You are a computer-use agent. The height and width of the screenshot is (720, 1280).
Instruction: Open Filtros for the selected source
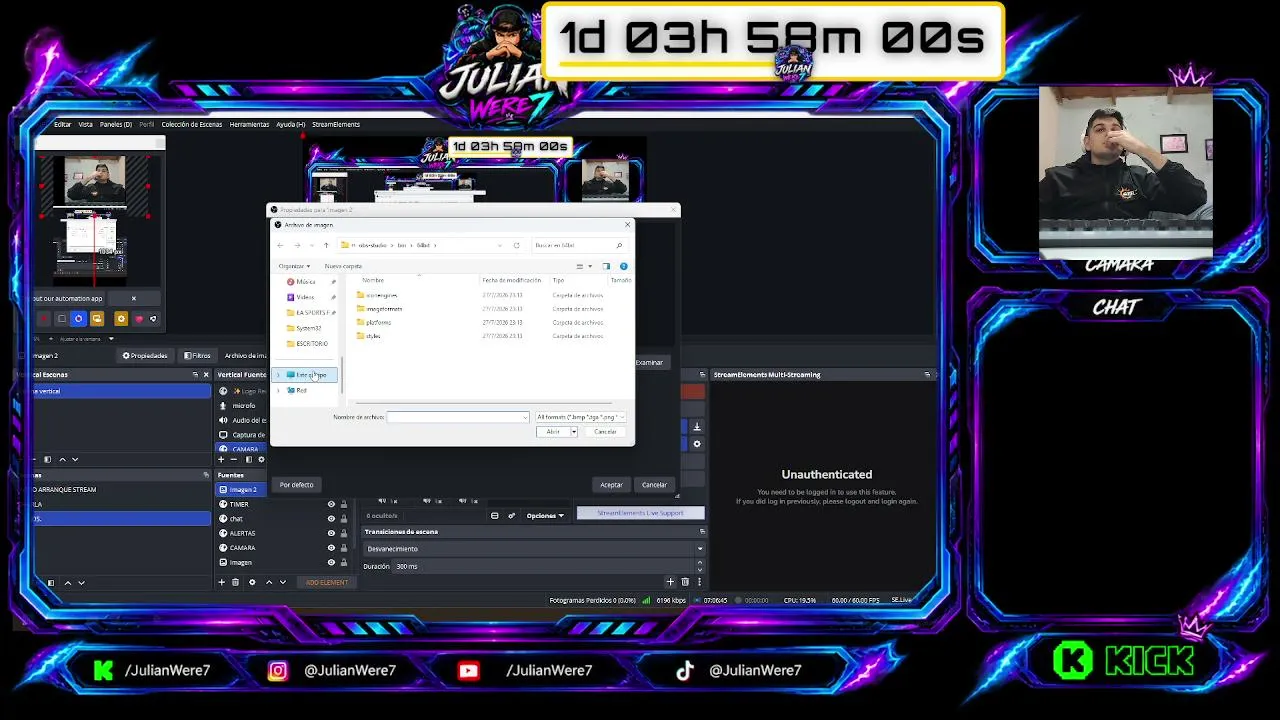click(x=197, y=355)
